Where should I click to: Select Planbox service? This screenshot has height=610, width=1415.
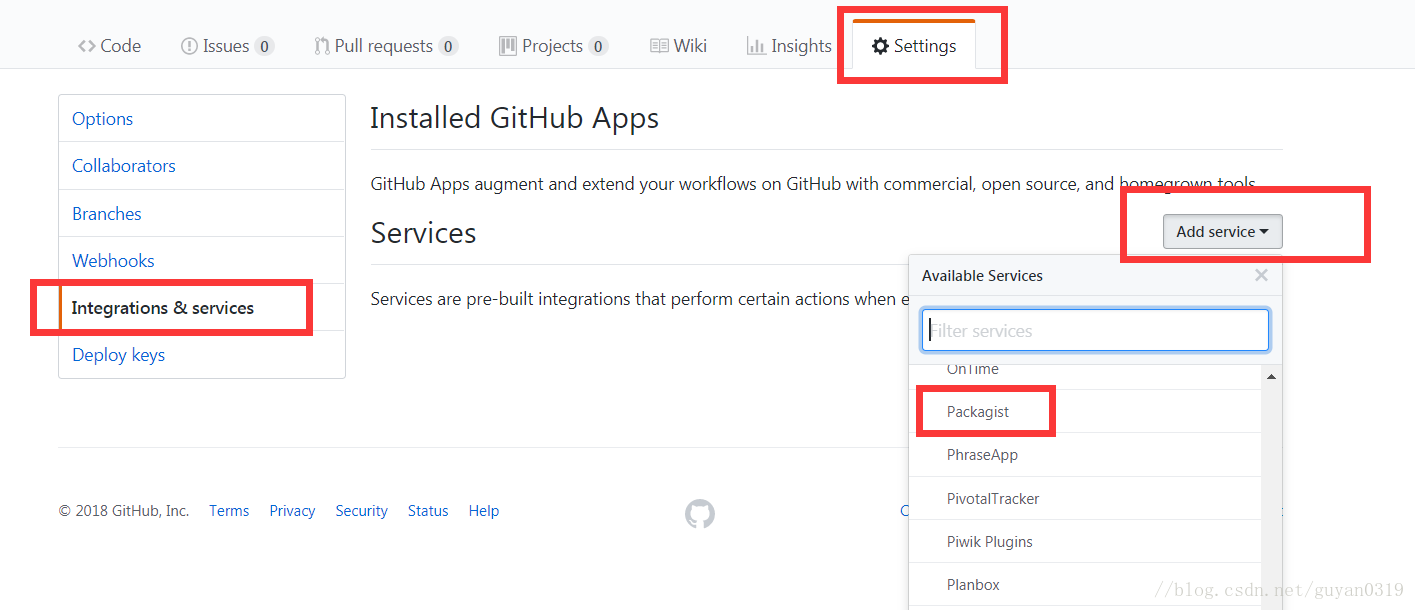point(1085,584)
